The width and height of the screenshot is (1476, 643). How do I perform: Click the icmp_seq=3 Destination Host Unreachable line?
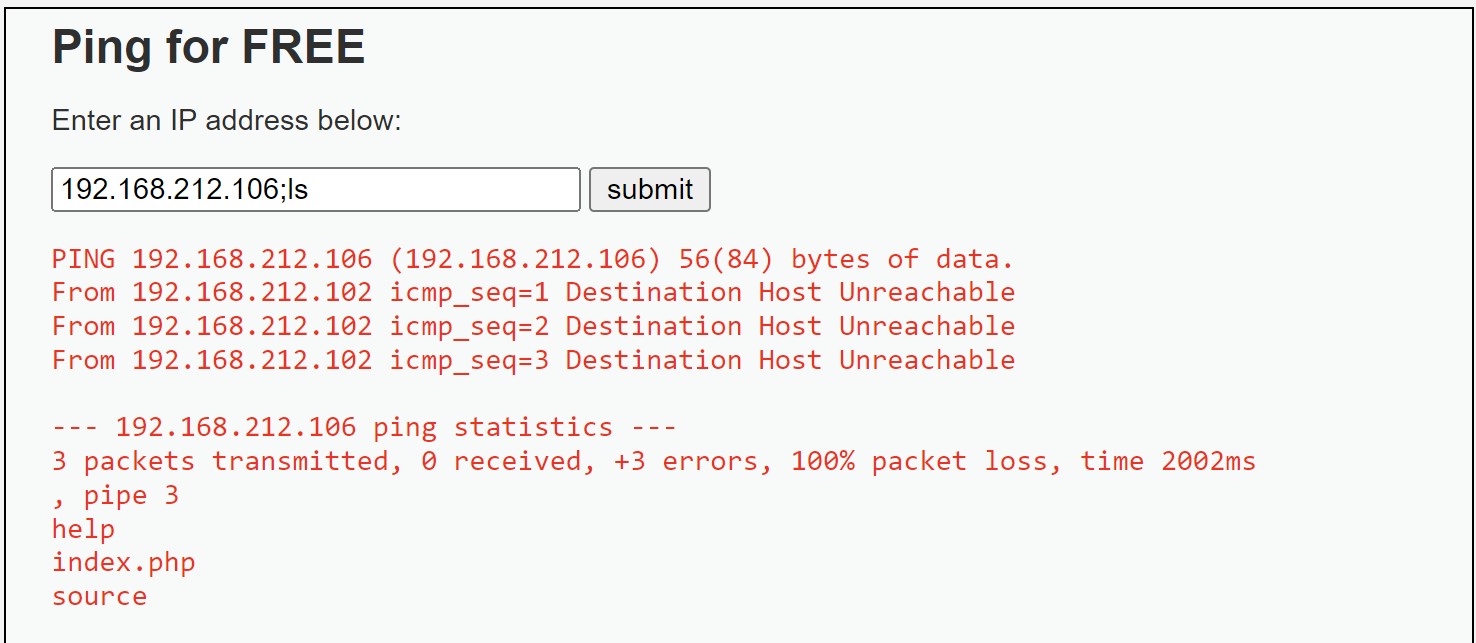533,360
